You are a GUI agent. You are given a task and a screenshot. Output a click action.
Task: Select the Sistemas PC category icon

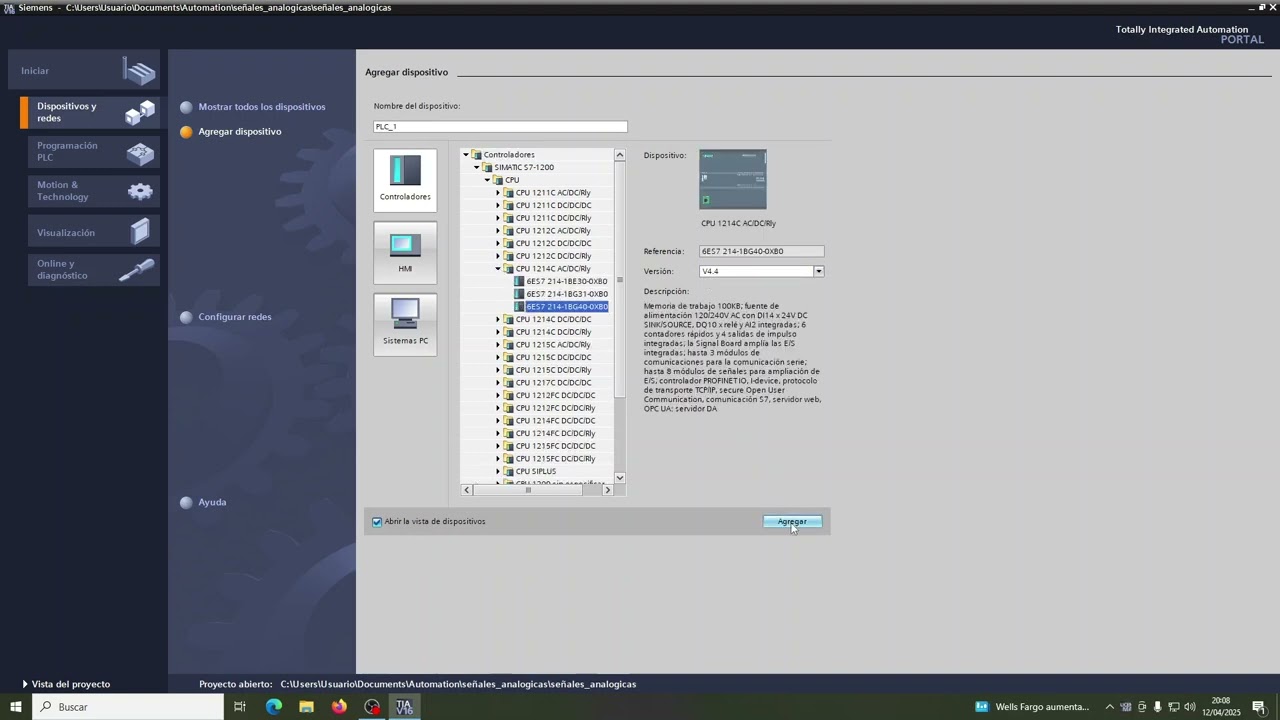point(405,324)
